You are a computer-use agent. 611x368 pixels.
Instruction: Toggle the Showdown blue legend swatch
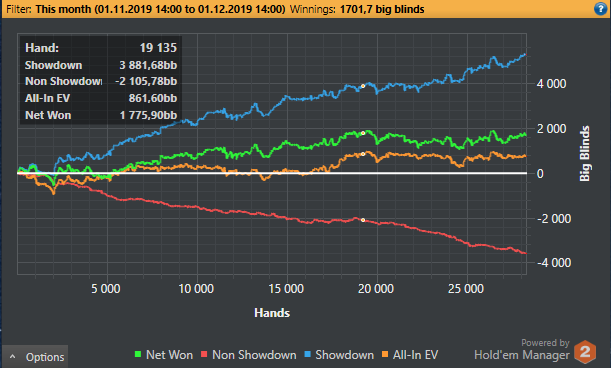pyautogui.click(x=307, y=354)
